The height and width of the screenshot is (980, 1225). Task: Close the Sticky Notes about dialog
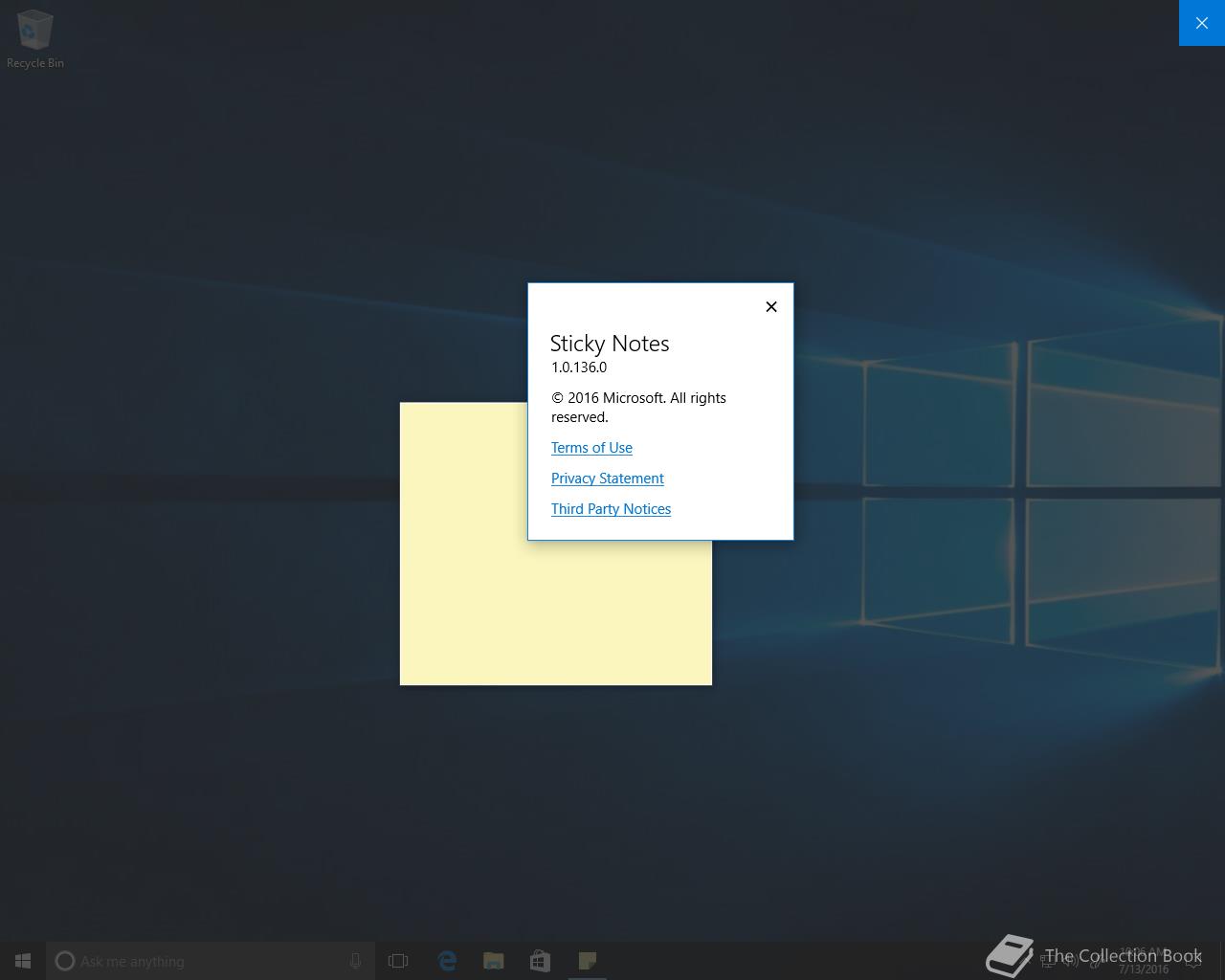[x=771, y=306]
